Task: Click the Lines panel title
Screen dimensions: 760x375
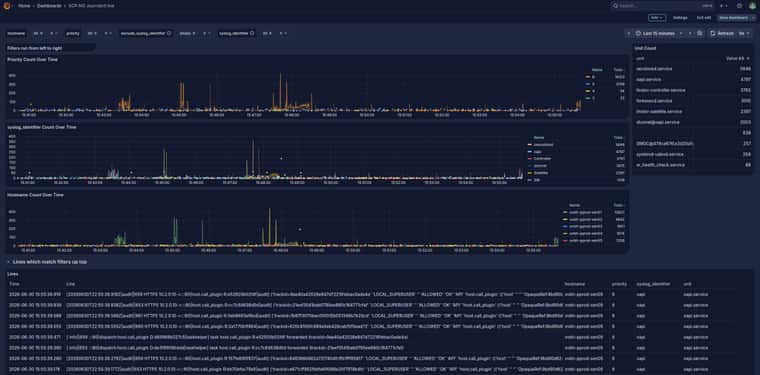Action: pos(13,274)
